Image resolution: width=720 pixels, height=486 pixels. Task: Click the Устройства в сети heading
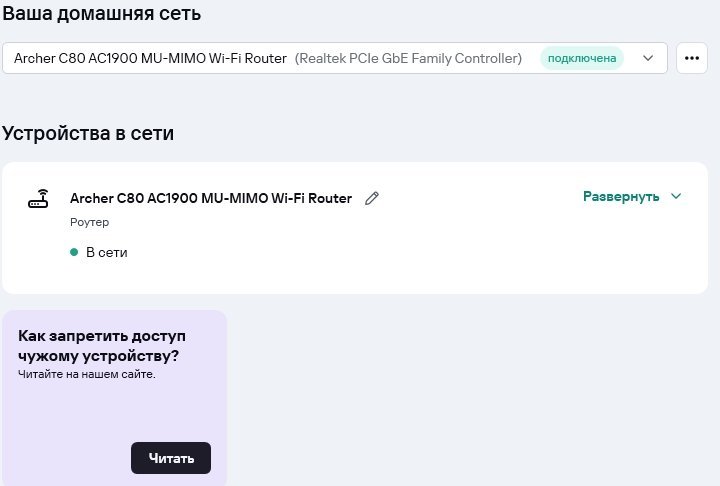tap(88, 133)
